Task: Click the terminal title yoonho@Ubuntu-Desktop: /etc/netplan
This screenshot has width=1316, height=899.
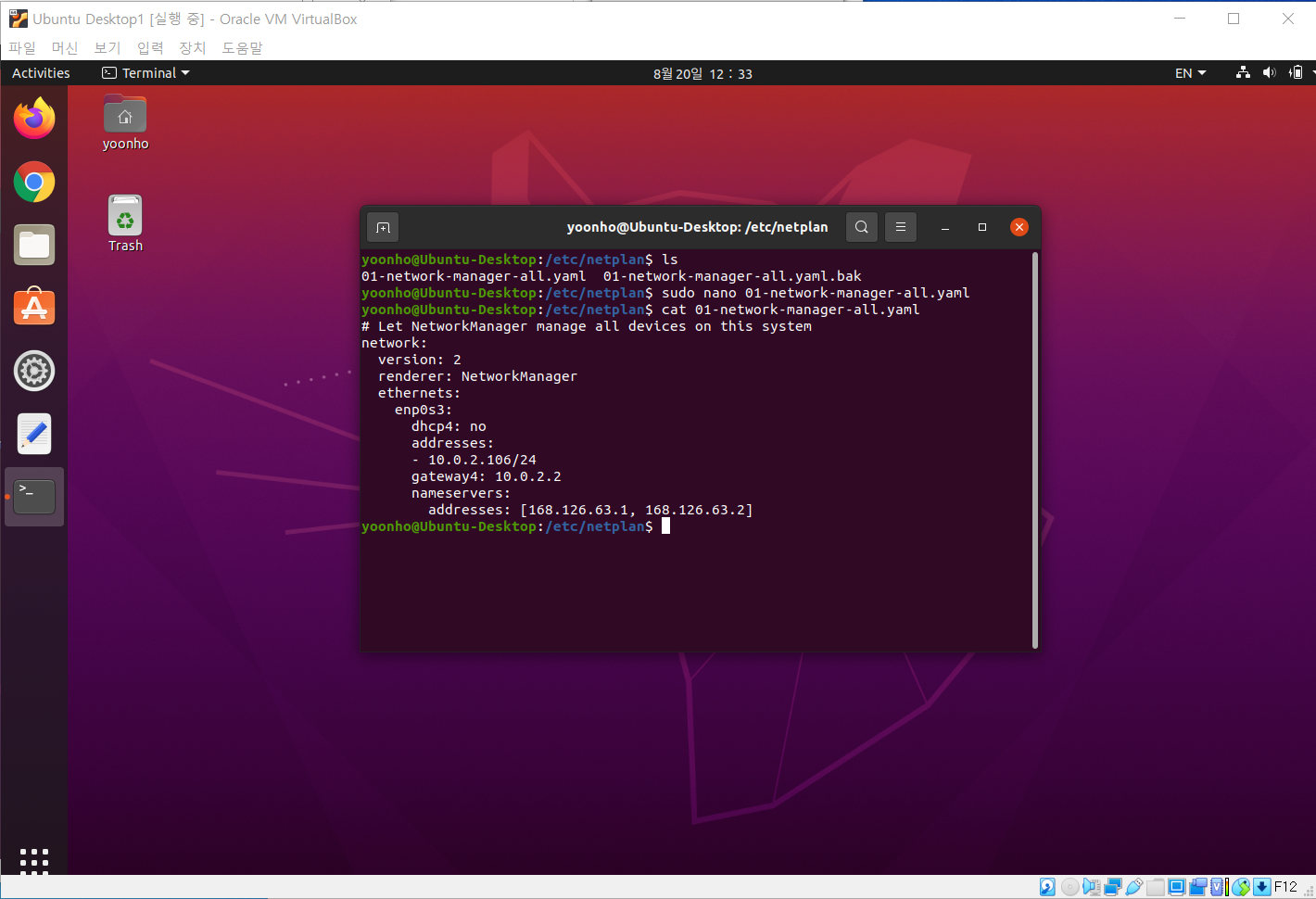Action: click(697, 227)
